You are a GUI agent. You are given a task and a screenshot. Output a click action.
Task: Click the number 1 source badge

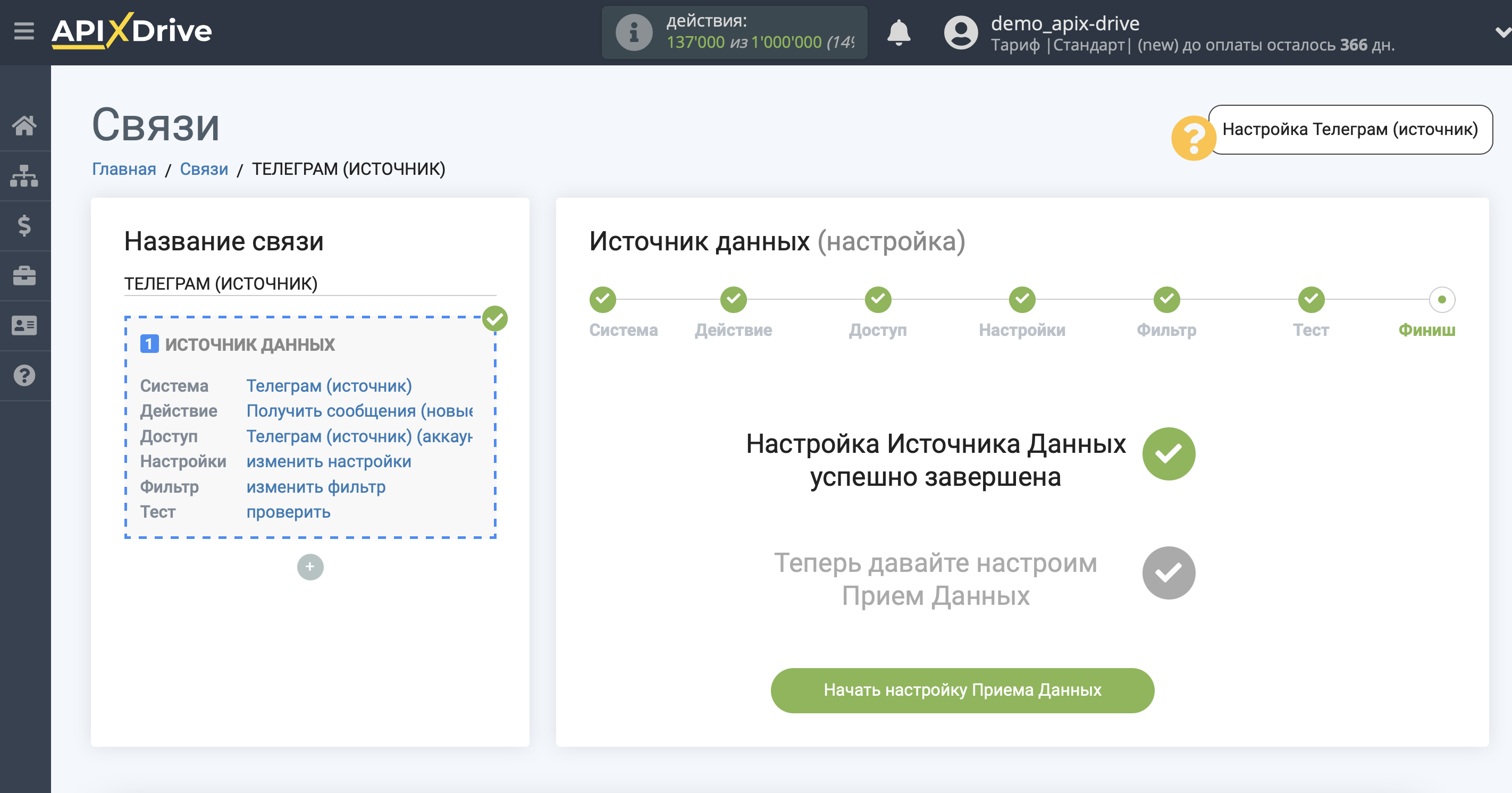coord(149,344)
